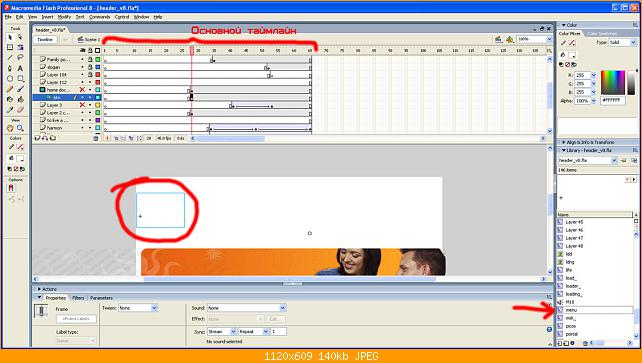Select the Hand tool

10,128
